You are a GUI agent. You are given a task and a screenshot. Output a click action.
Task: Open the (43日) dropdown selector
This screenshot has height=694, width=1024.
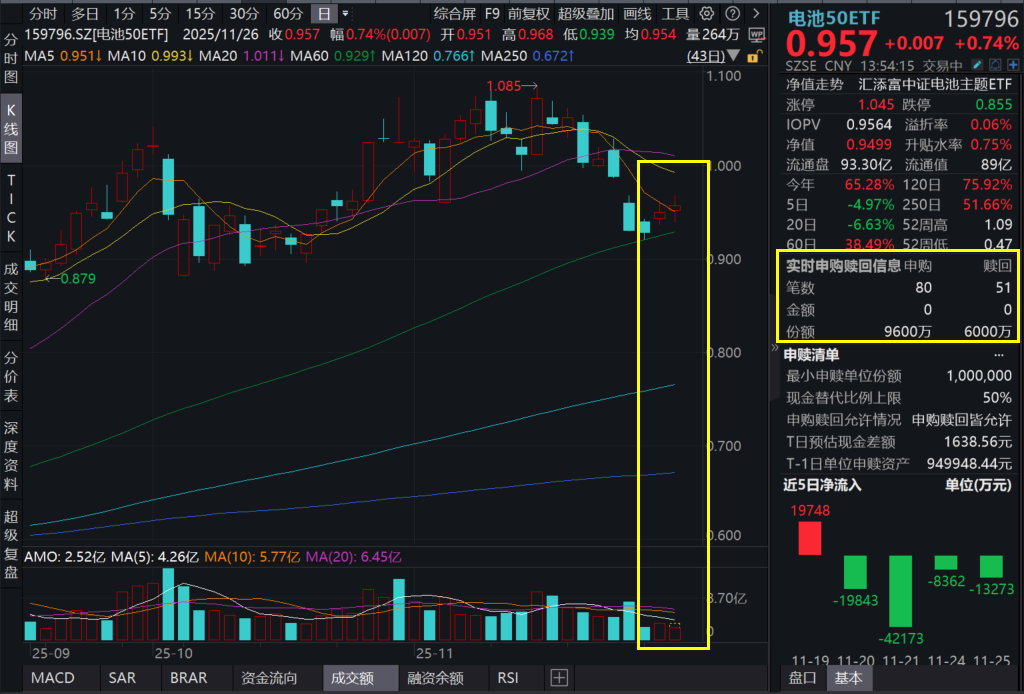pos(733,56)
